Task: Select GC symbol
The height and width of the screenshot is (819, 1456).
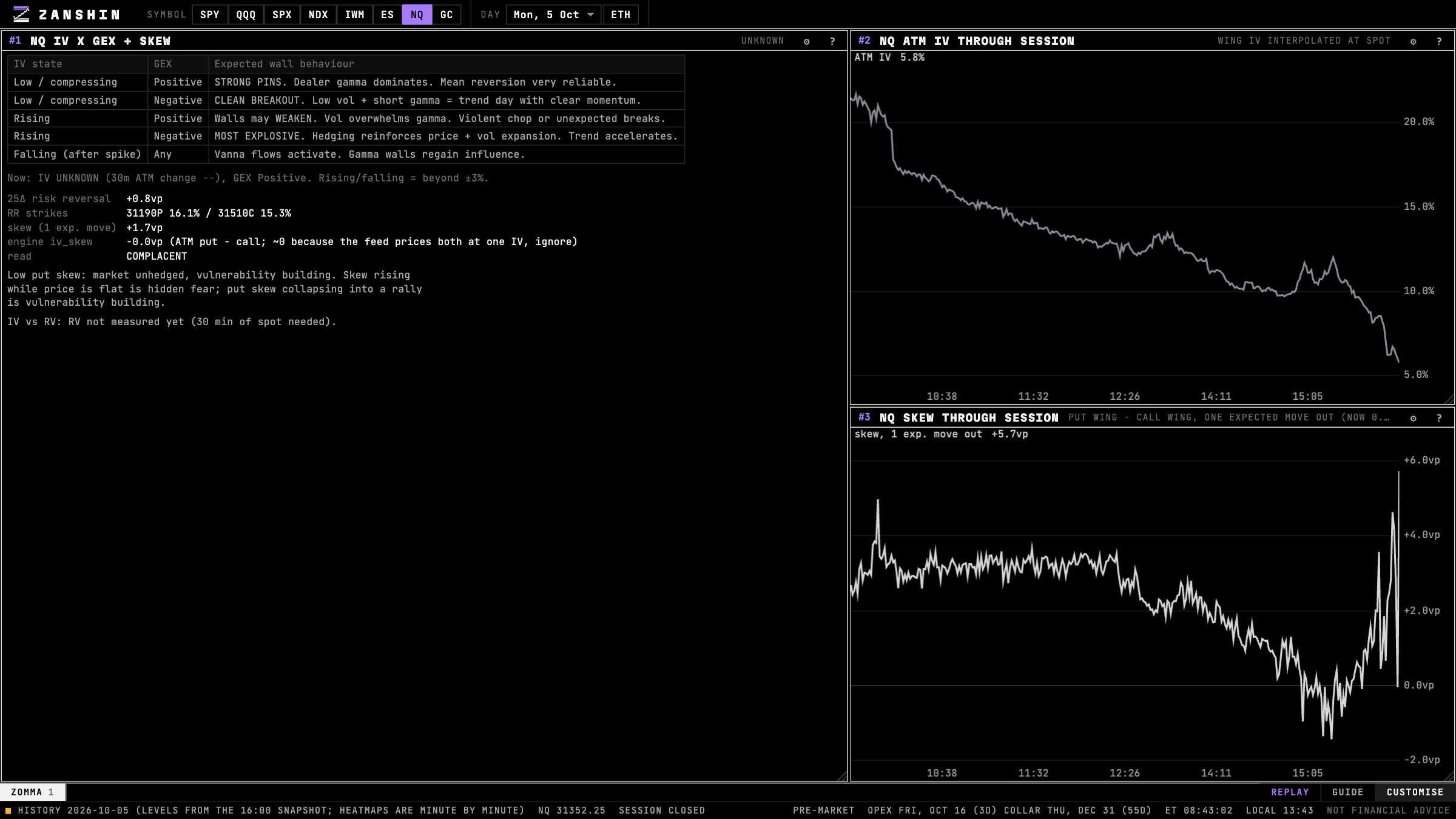Action: click(447, 15)
